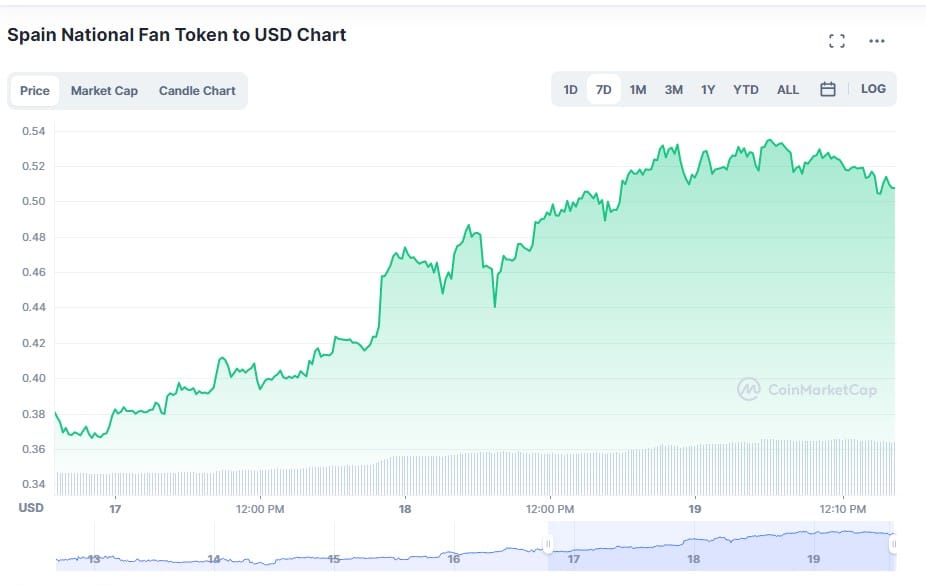Image resolution: width=926 pixels, height=586 pixels.
Task: Select the ALL time range
Action: pos(788,90)
